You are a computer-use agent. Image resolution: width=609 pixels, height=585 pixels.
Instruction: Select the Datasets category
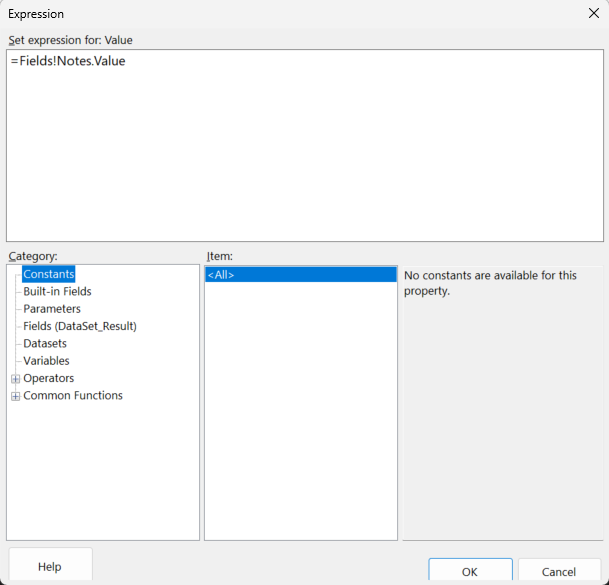point(45,343)
